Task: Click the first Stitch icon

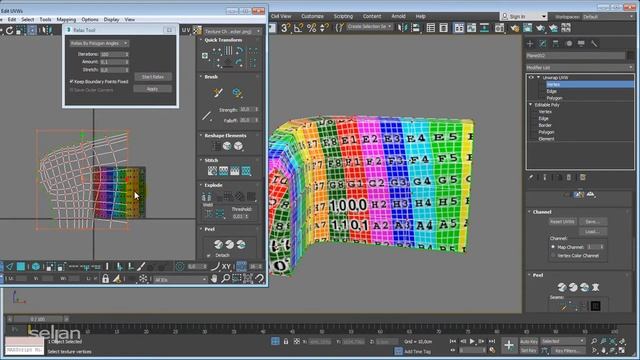Action: (212, 171)
